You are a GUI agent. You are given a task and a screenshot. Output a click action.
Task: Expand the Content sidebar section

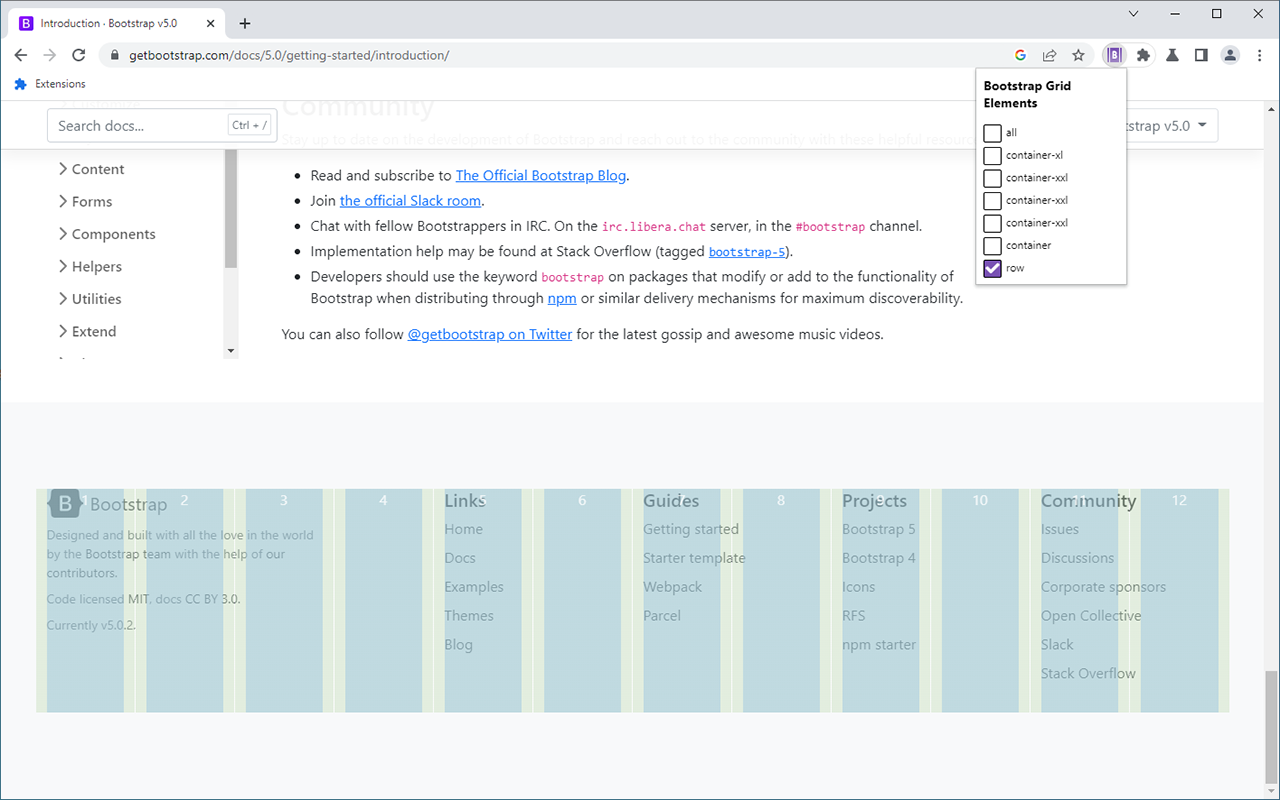pyautogui.click(x=91, y=169)
